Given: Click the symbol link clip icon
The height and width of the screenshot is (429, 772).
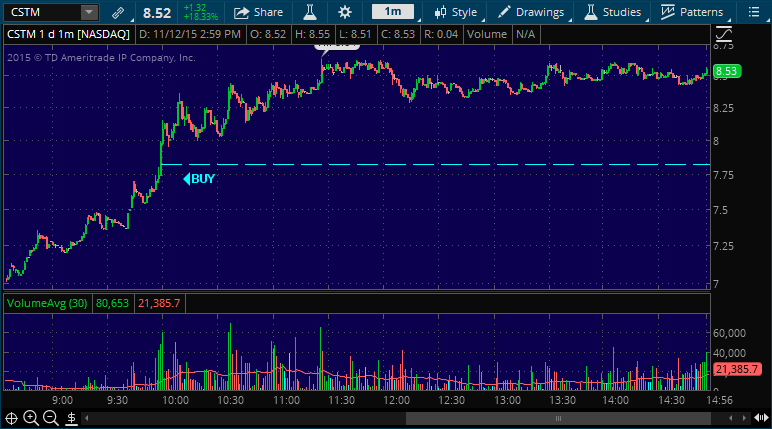Looking at the screenshot, I should coord(118,12).
